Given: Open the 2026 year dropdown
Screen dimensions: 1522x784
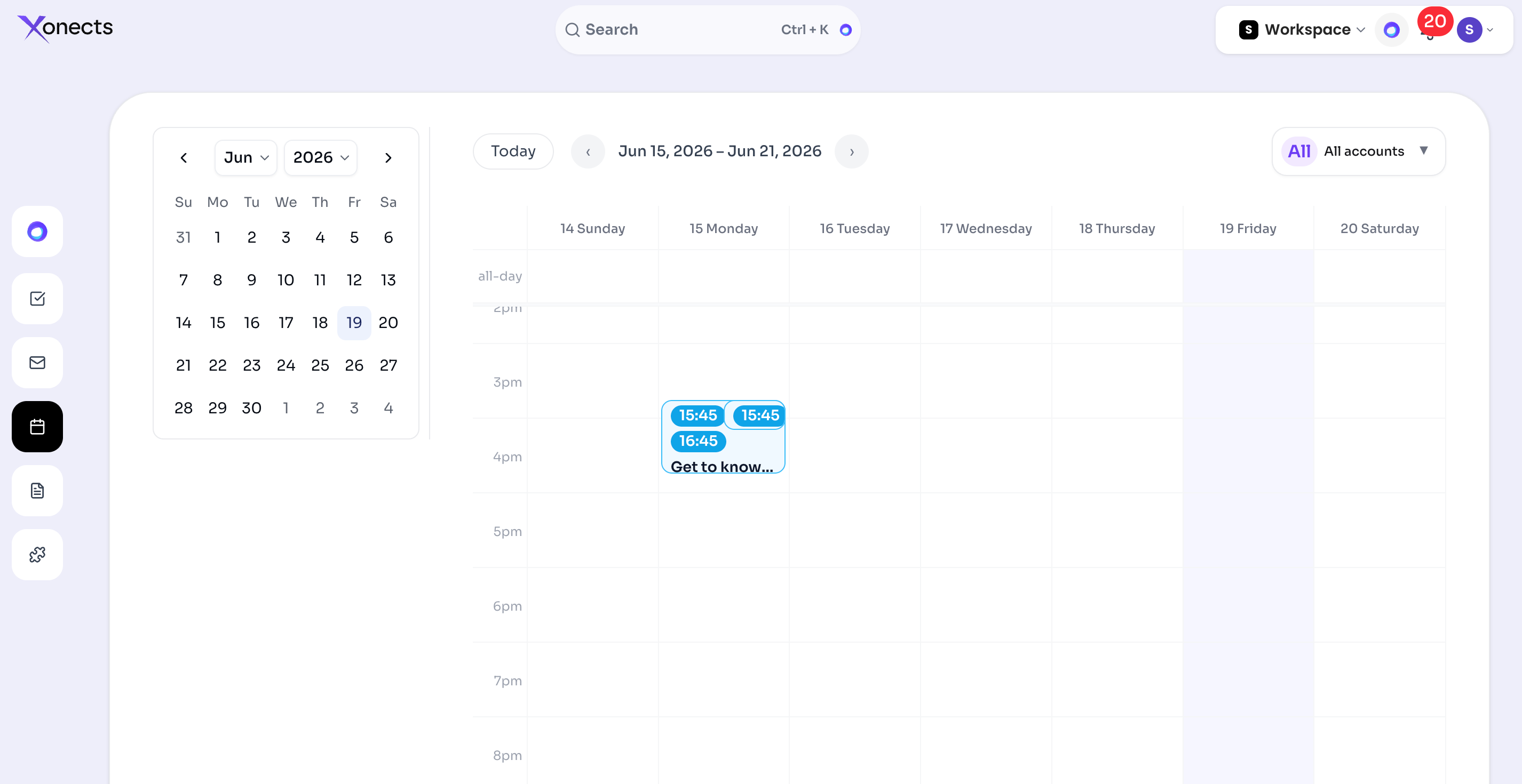Looking at the screenshot, I should click(321, 158).
